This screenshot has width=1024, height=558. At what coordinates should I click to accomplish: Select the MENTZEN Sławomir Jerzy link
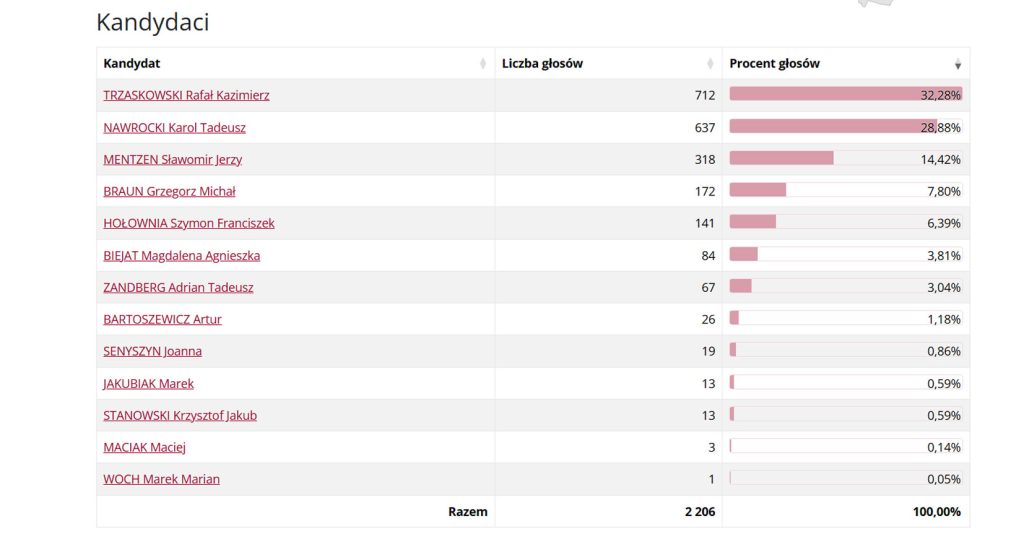click(x=172, y=160)
